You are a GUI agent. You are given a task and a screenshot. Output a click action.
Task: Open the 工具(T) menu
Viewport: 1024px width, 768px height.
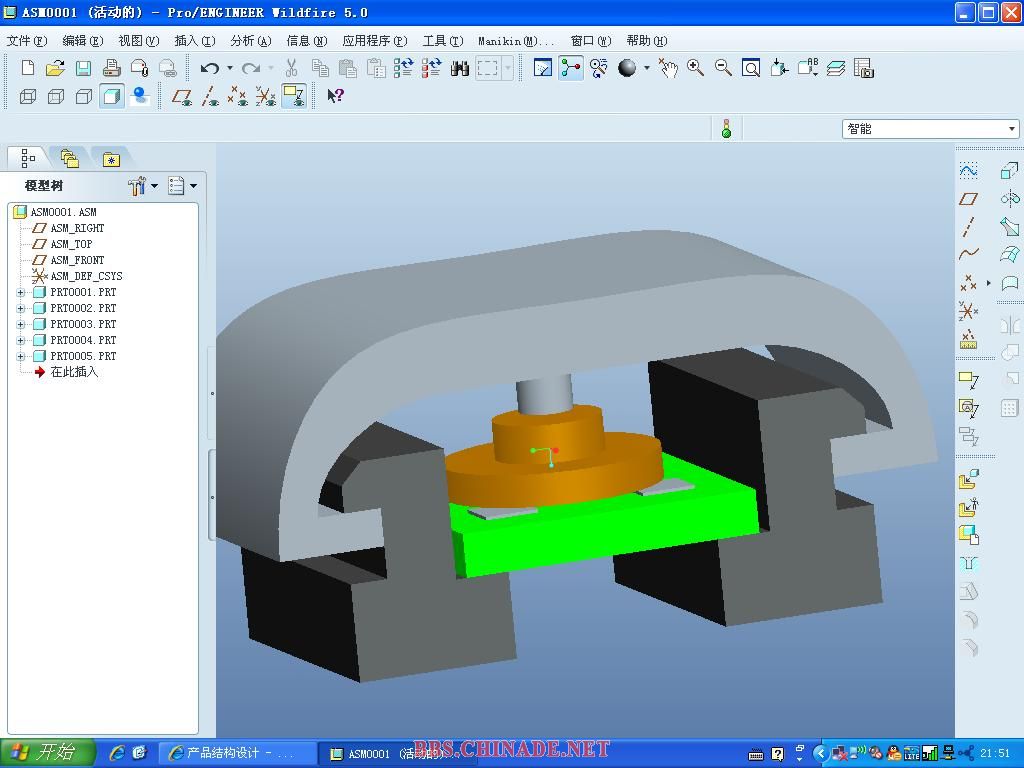click(443, 41)
